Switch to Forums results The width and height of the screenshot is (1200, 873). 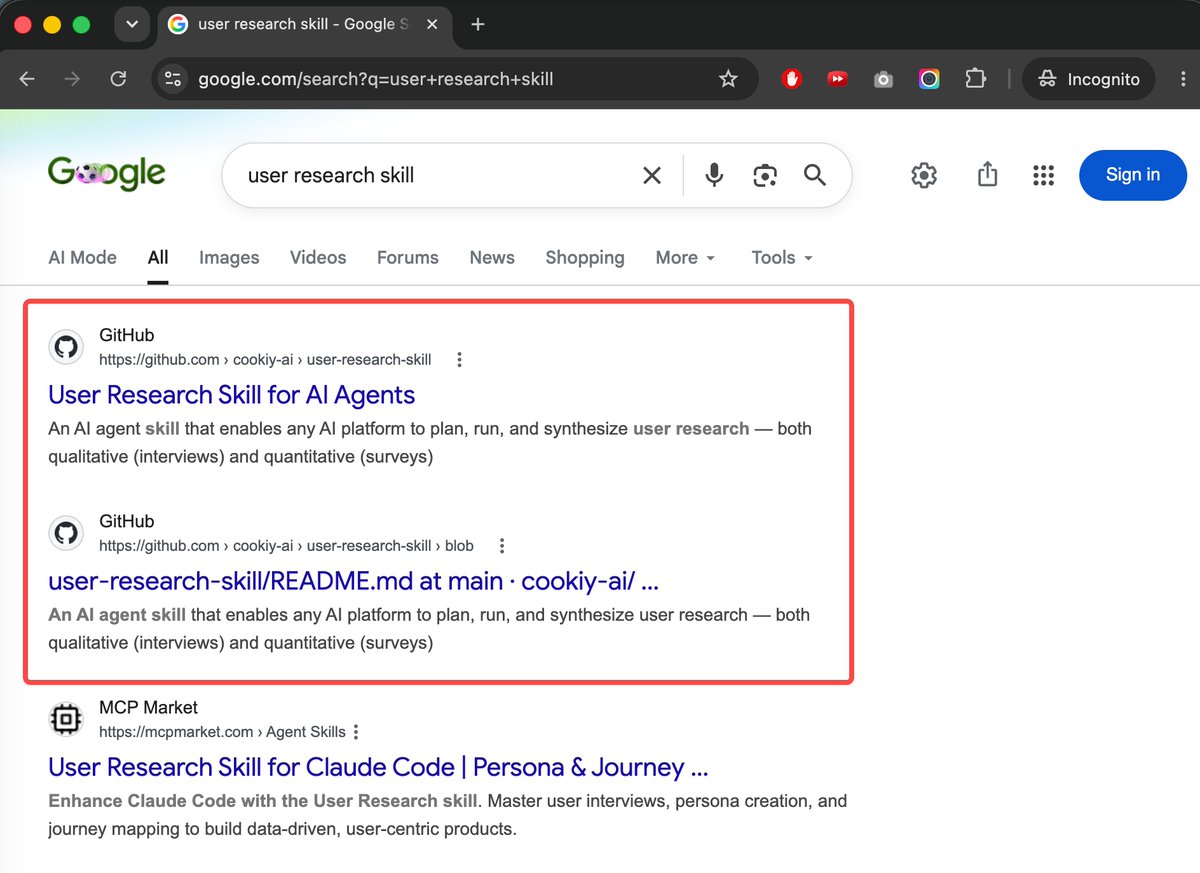408,257
